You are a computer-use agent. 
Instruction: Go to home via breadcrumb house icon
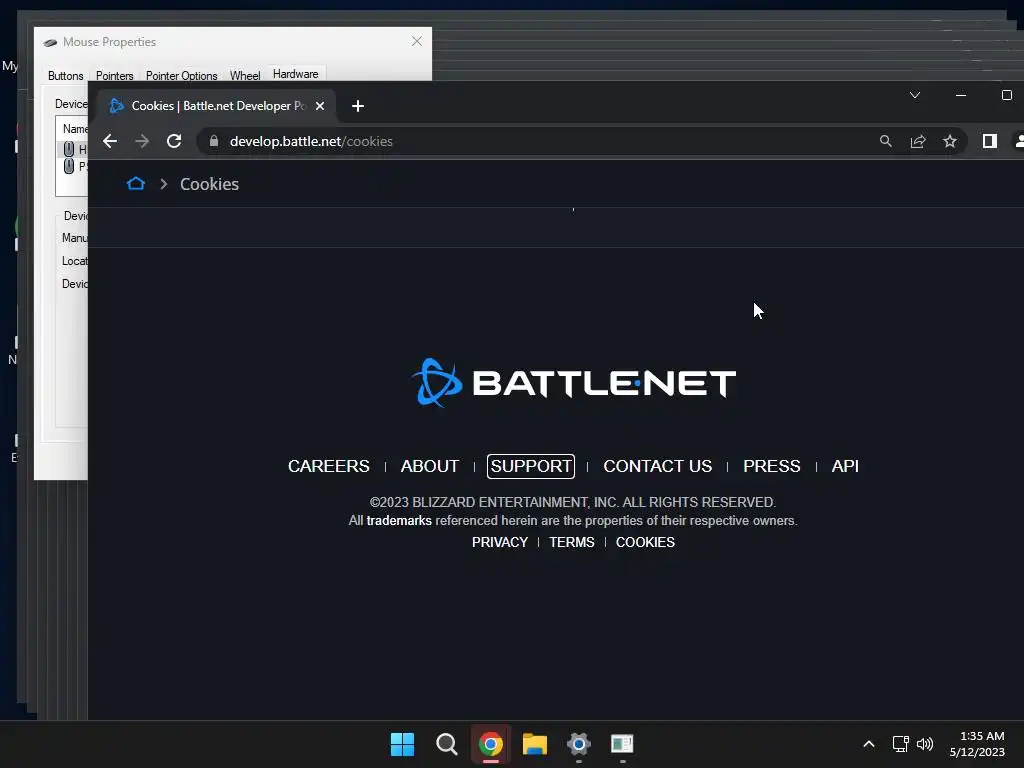pyautogui.click(x=136, y=184)
